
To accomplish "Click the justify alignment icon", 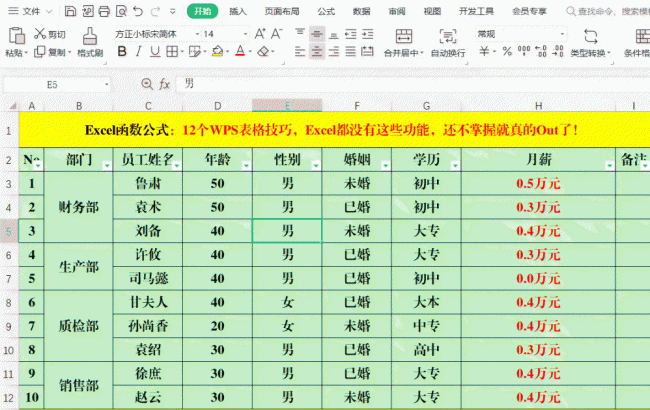I will coord(351,51).
